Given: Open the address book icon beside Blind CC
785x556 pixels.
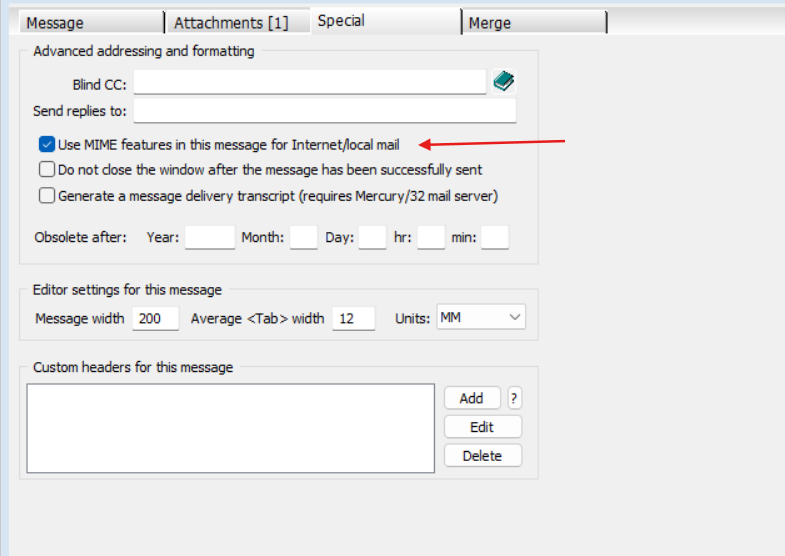Looking at the screenshot, I should click(x=503, y=81).
